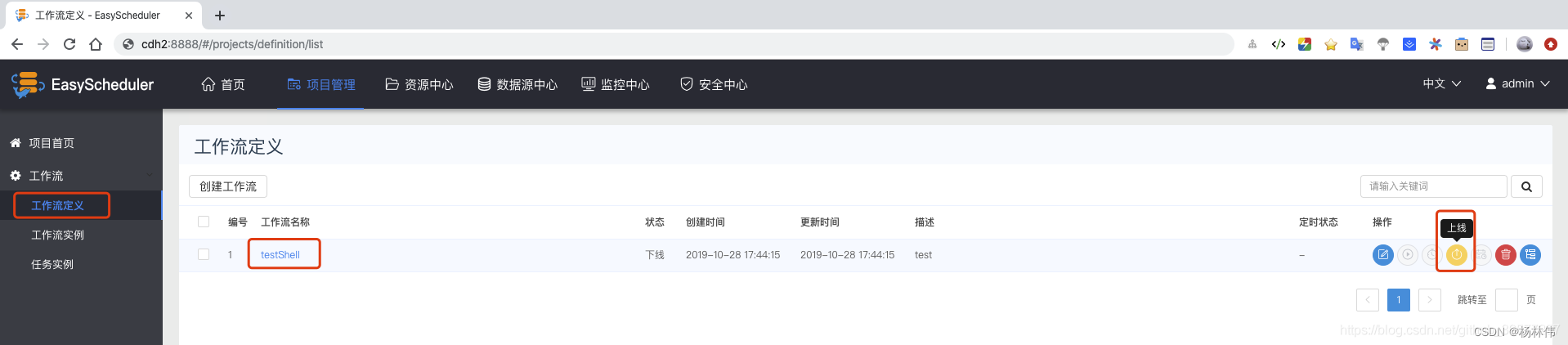Open the testShell workflow link
This screenshot has height=345, width=1568.
[x=280, y=255]
